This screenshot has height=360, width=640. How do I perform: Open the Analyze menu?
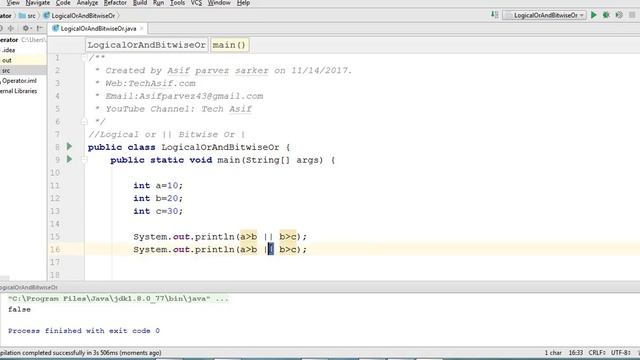tap(87, 3)
